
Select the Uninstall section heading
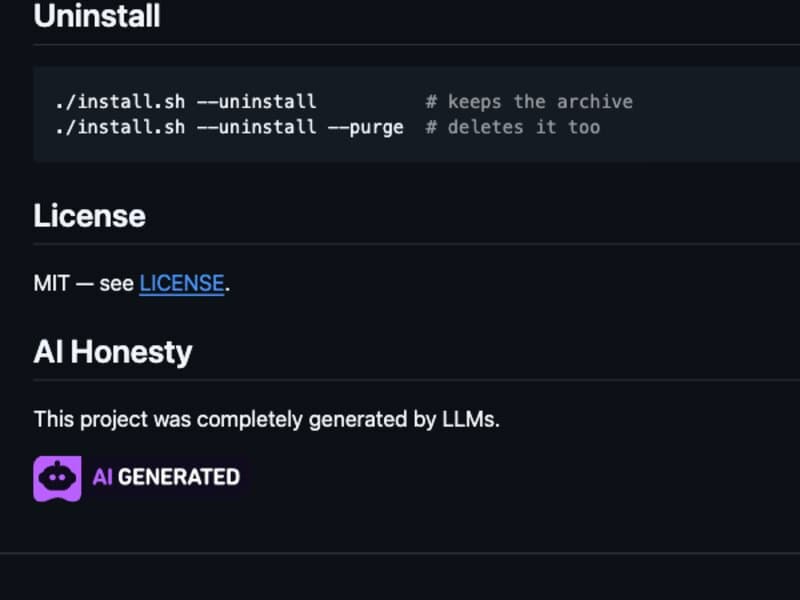coord(97,15)
